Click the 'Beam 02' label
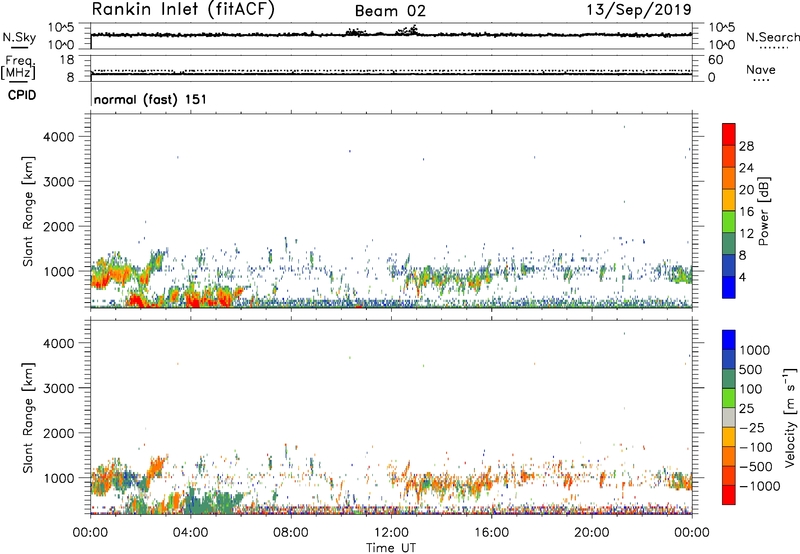Image resolution: width=800 pixels, height=554 pixels. [x=390, y=11]
